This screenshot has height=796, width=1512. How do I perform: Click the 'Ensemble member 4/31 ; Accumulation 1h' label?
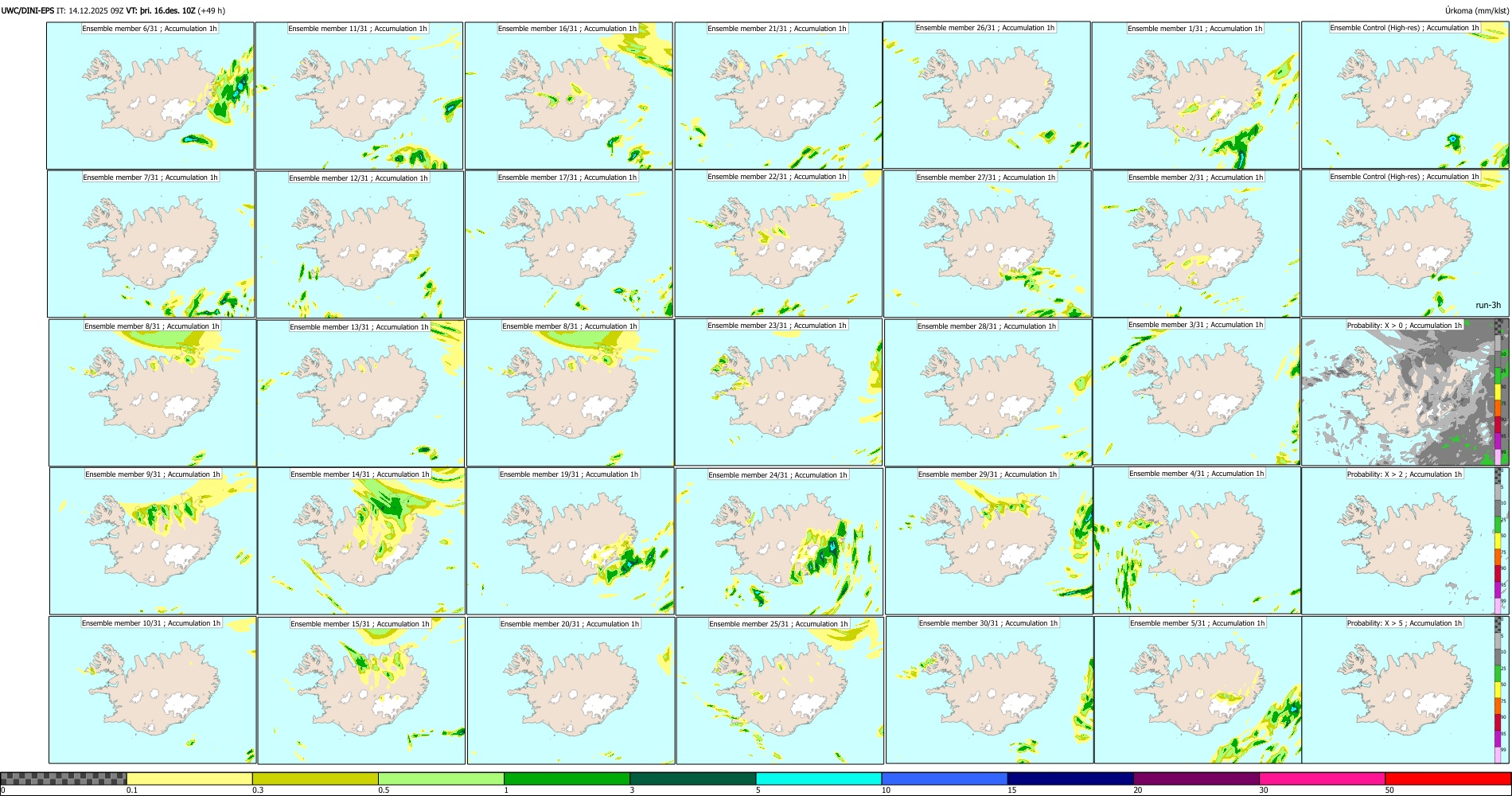[x=1197, y=474]
